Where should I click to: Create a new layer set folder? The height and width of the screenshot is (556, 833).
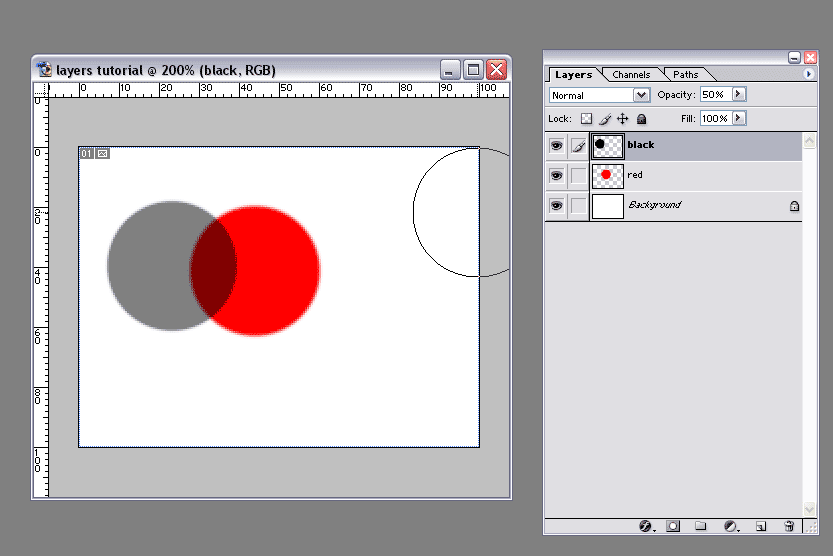tap(701, 526)
